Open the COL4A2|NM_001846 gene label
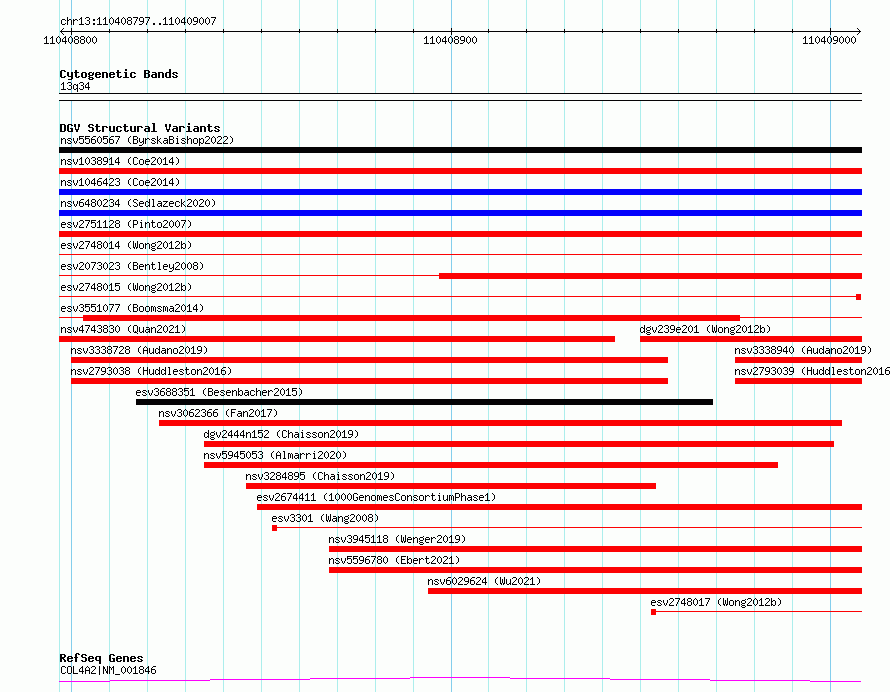 coord(108,670)
